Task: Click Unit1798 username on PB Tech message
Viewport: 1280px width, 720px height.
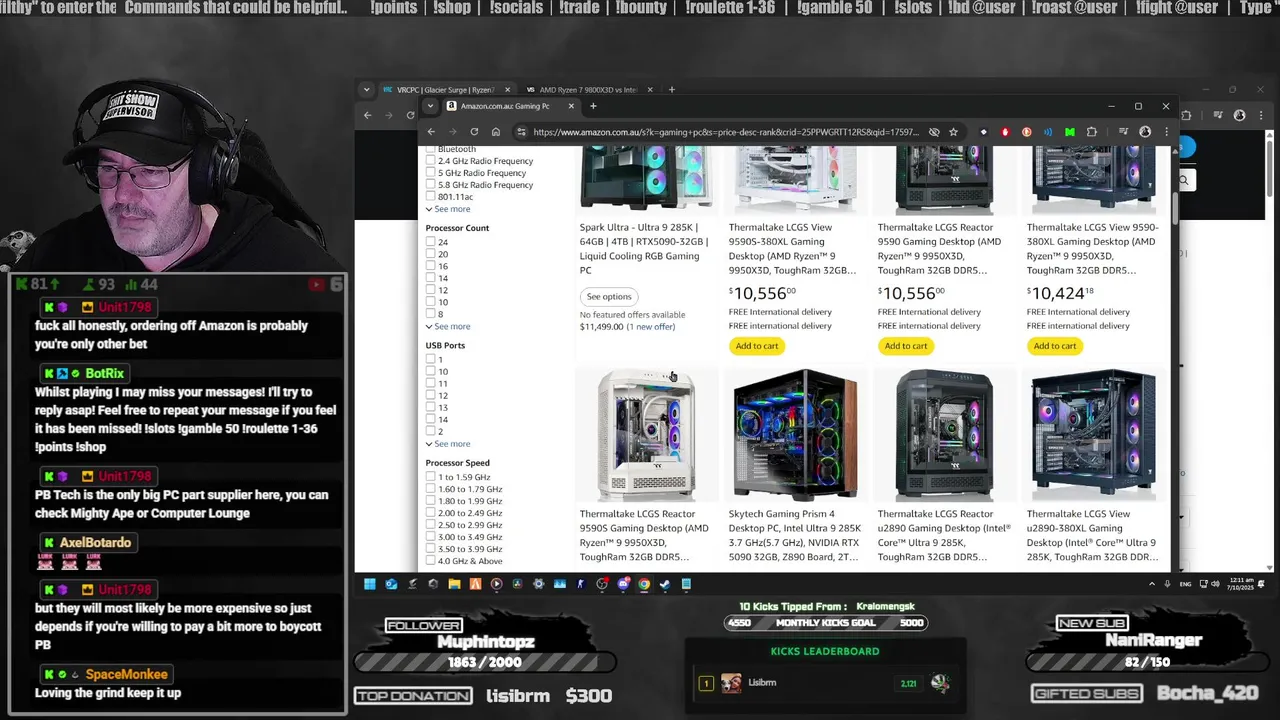Action: click(124, 476)
